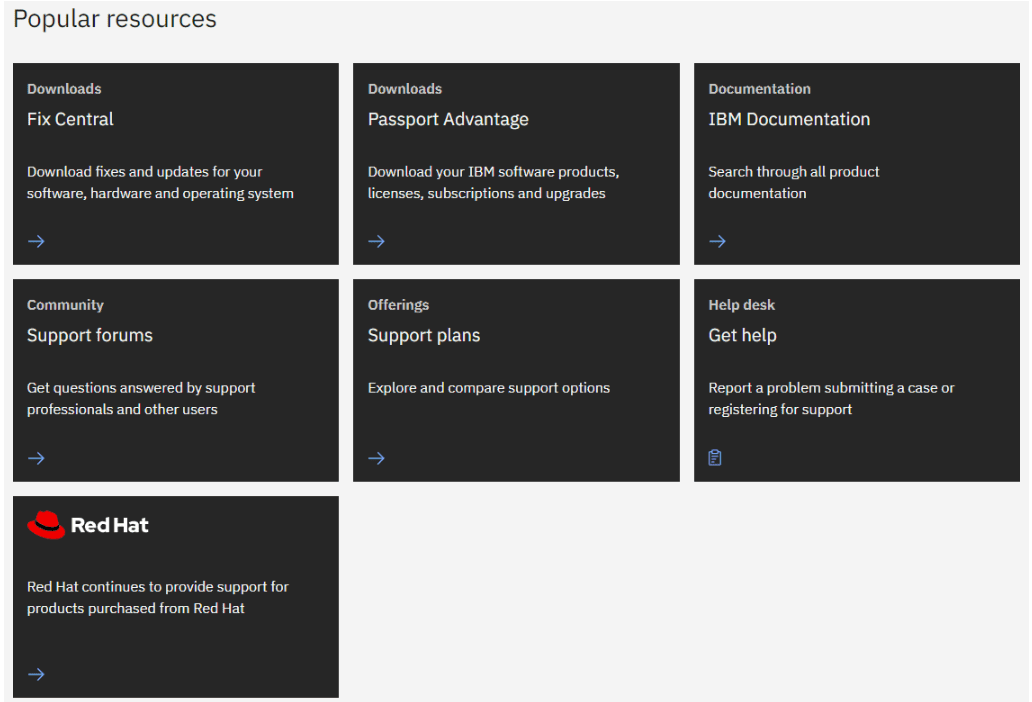Click the arrow icon on Support plans card
Screen dimensions: 1032x702
point(376,458)
